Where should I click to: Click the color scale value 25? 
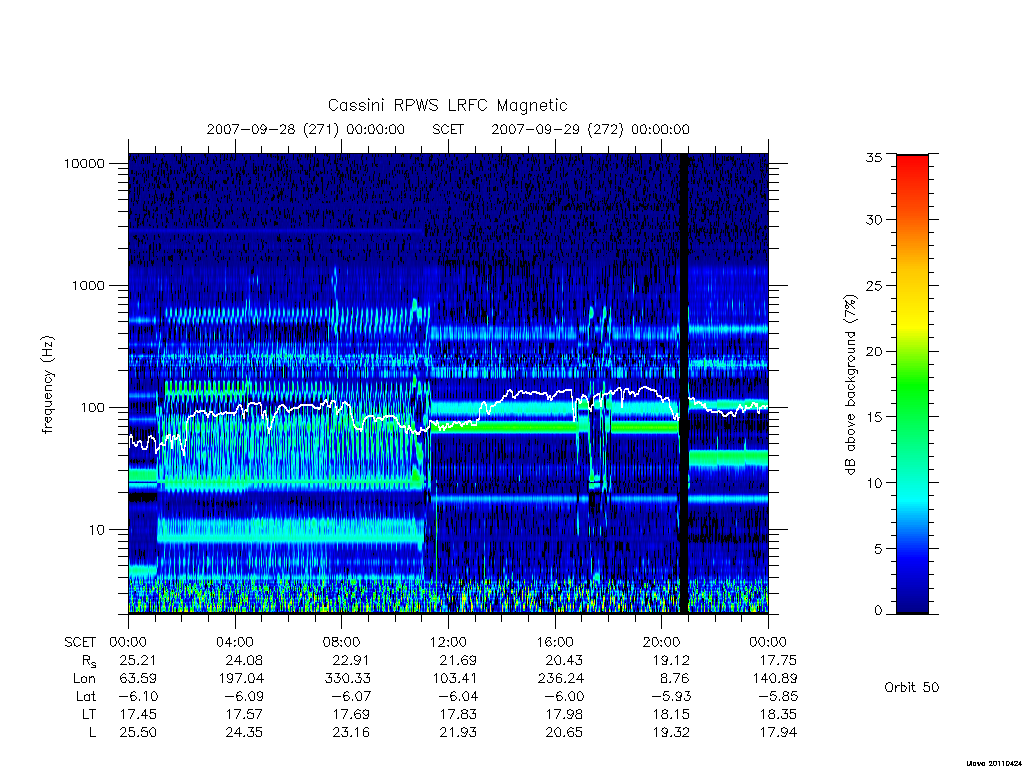click(874, 285)
